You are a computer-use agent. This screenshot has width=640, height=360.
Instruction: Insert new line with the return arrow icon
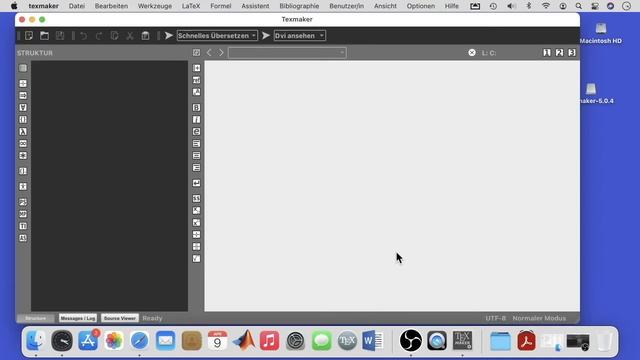[x=196, y=183]
